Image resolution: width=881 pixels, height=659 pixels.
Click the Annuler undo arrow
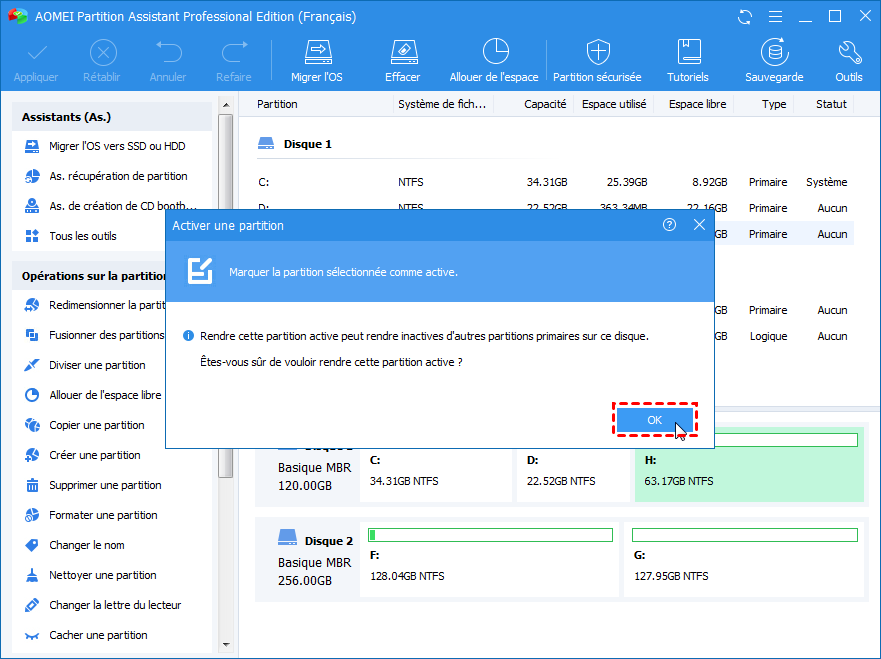click(x=169, y=53)
